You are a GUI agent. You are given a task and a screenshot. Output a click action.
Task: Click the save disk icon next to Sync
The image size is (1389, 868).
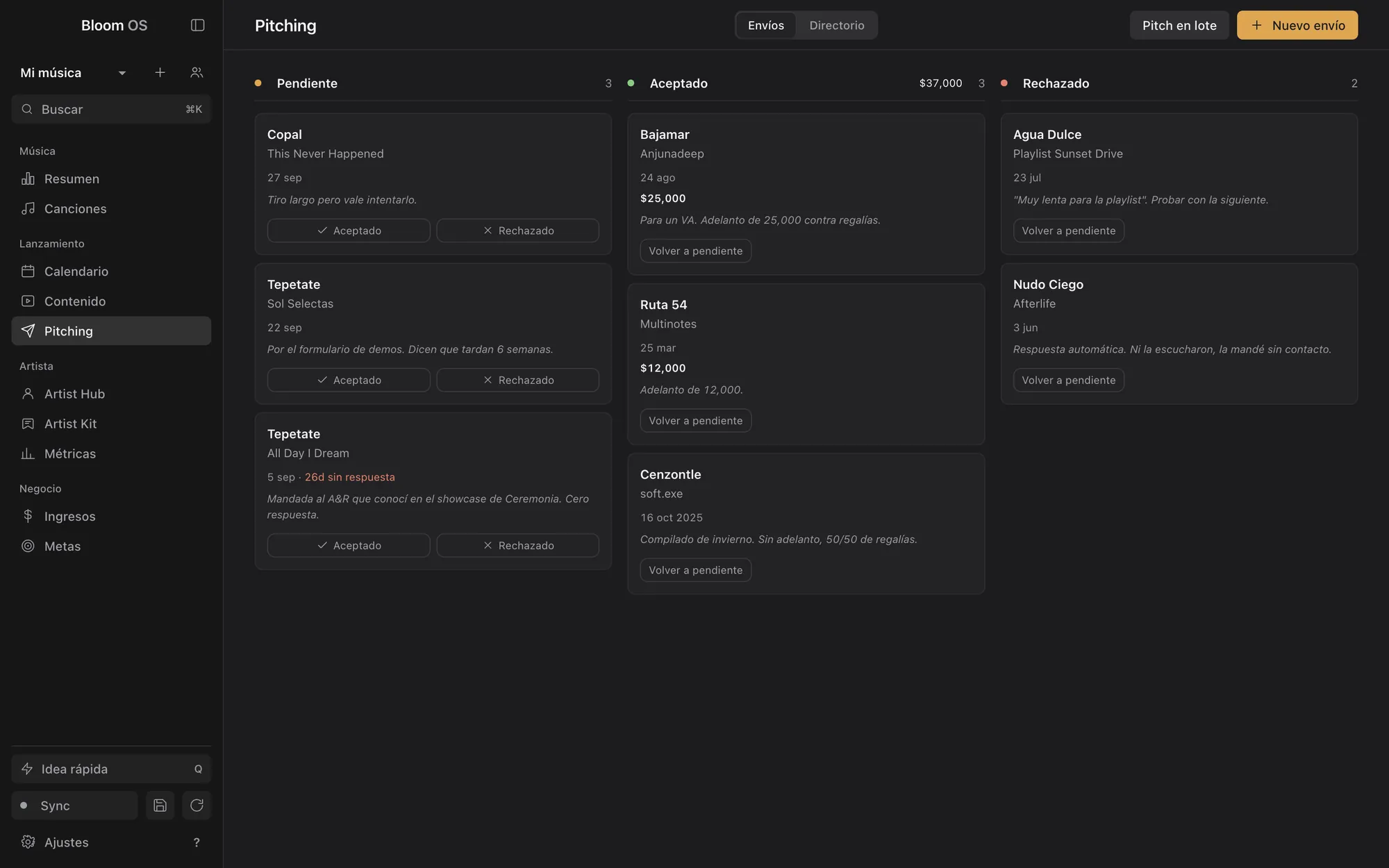pyautogui.click(x=160, y=806)
